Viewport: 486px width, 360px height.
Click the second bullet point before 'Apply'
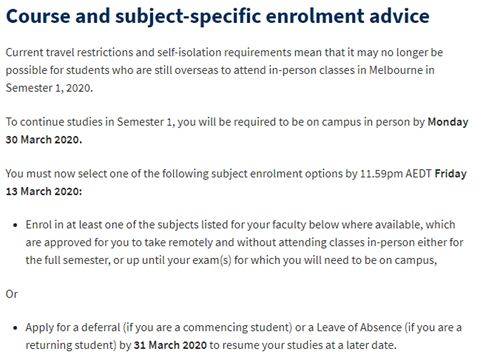[15, 328]
